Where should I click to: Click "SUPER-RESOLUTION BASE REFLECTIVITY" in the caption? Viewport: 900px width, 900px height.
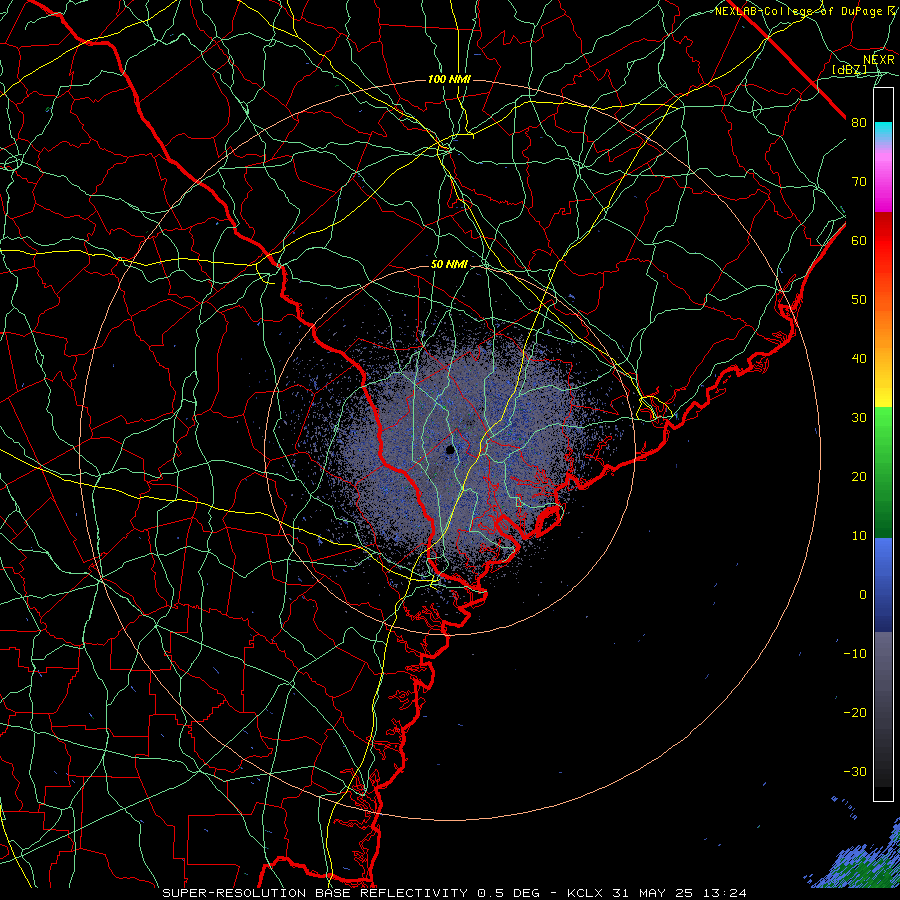click(313, 893)
